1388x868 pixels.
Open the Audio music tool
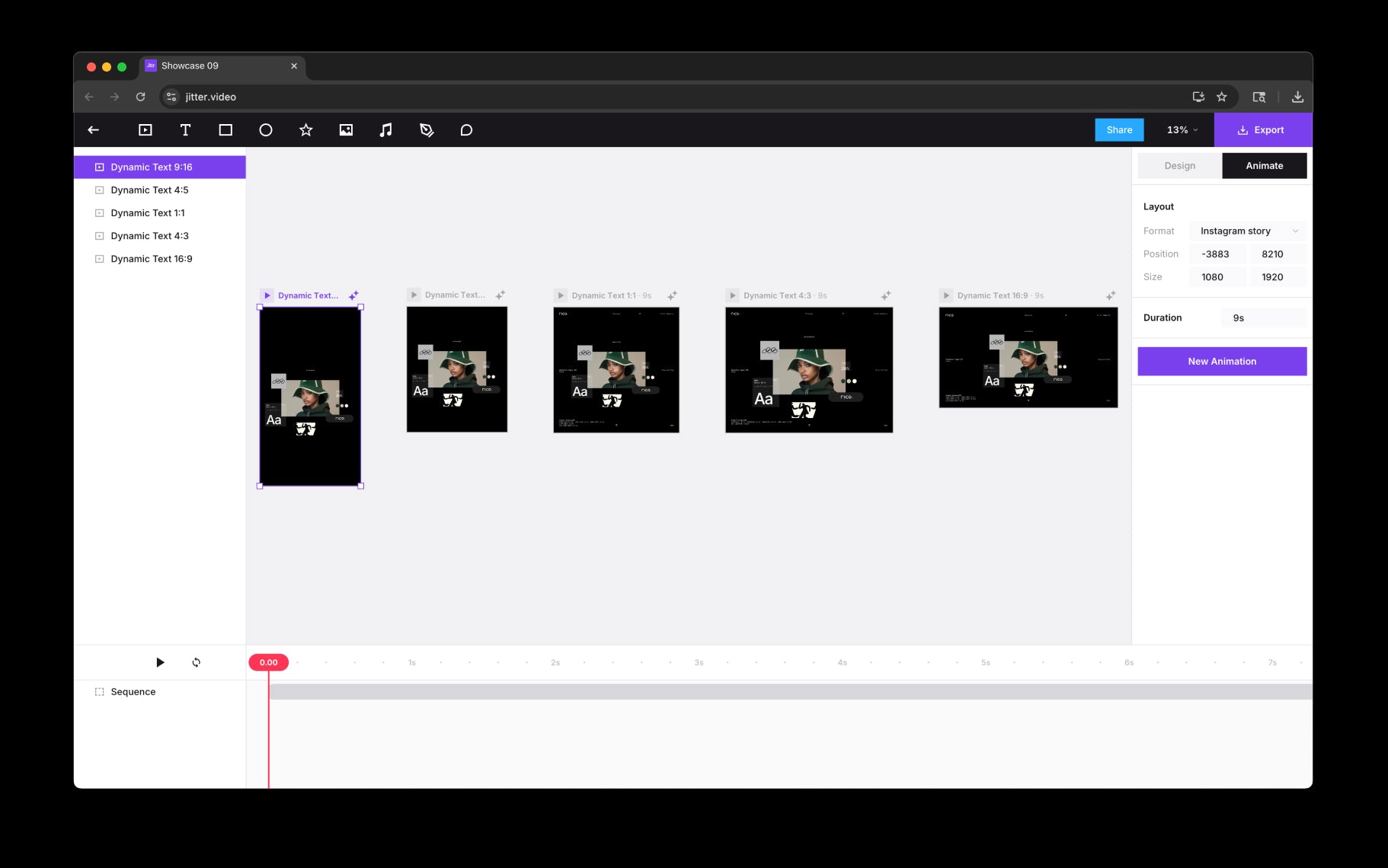(386, 130)
